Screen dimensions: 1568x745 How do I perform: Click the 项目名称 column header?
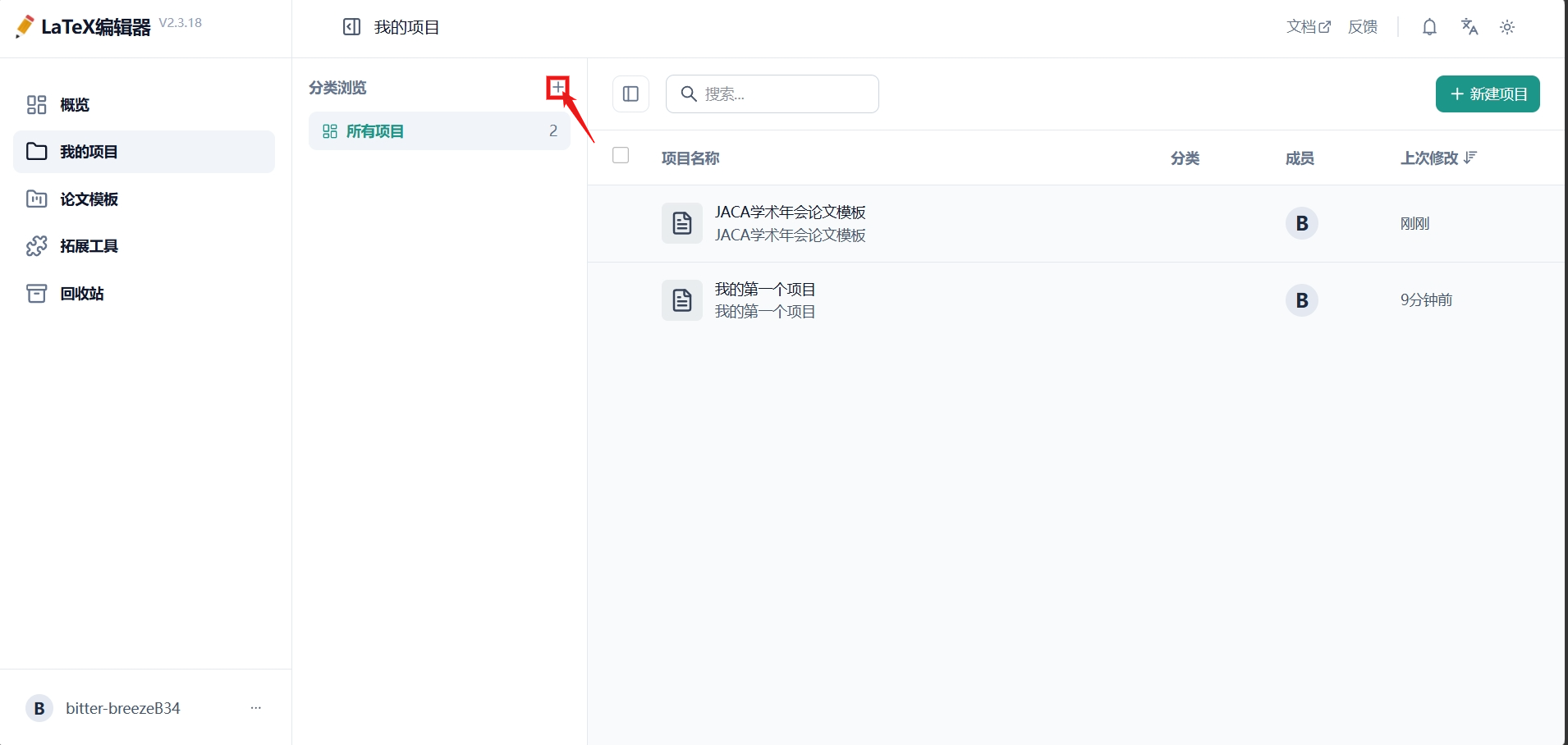click(690, 158)
